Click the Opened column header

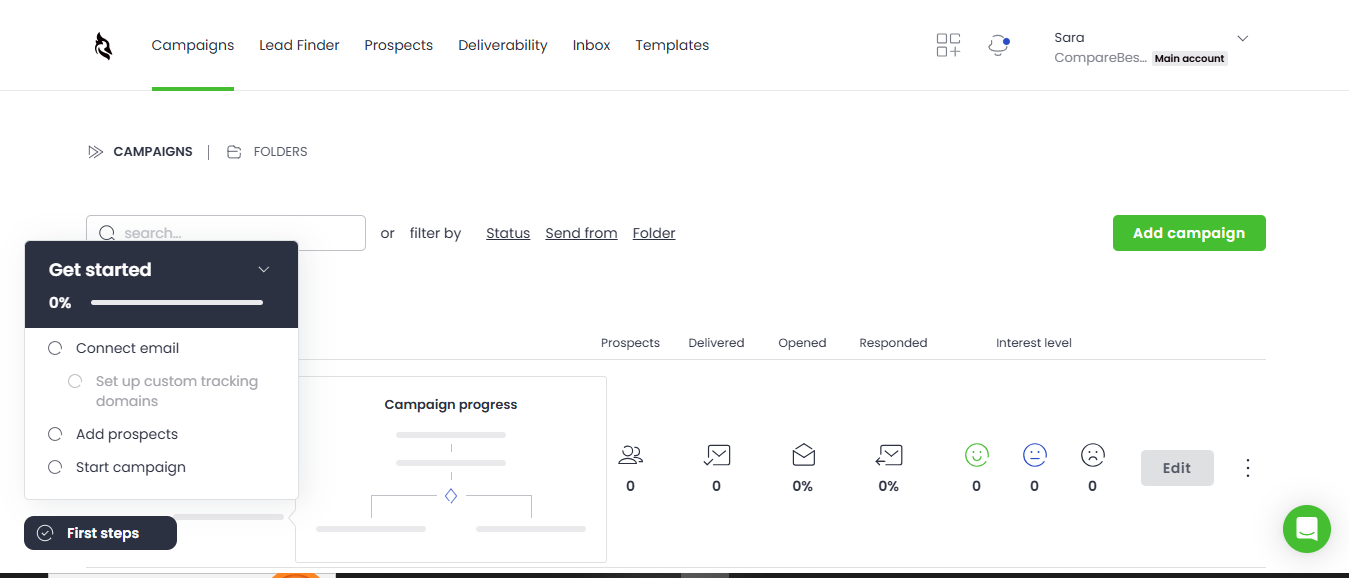pos(802,343)
